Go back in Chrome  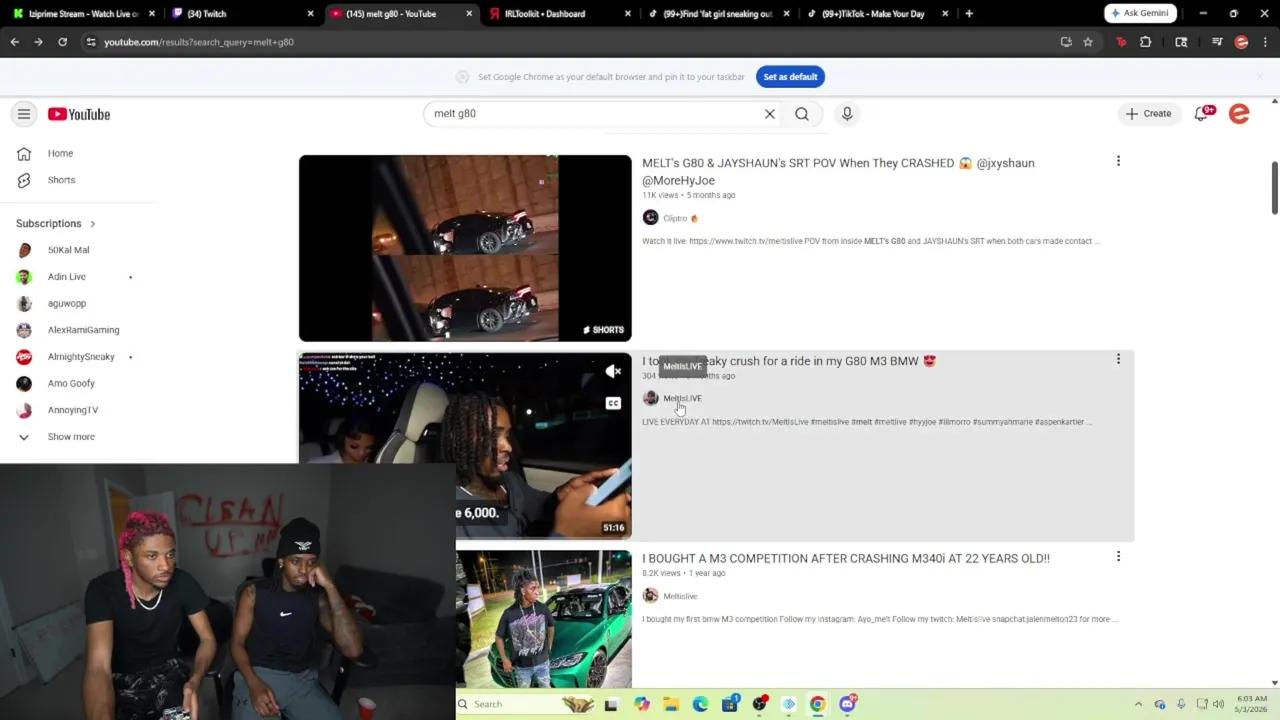[14, 42]
